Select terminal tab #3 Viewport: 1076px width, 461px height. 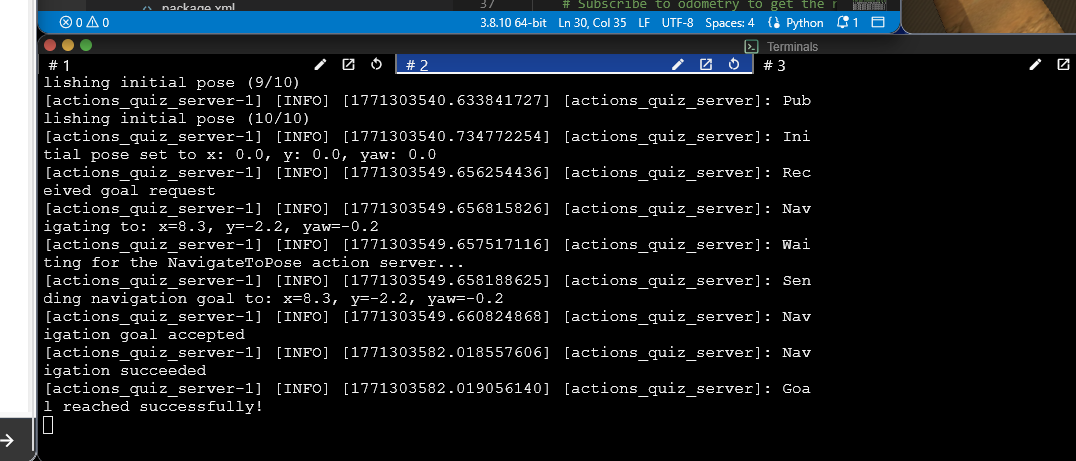pyautogui.click(x=774, y=65)
